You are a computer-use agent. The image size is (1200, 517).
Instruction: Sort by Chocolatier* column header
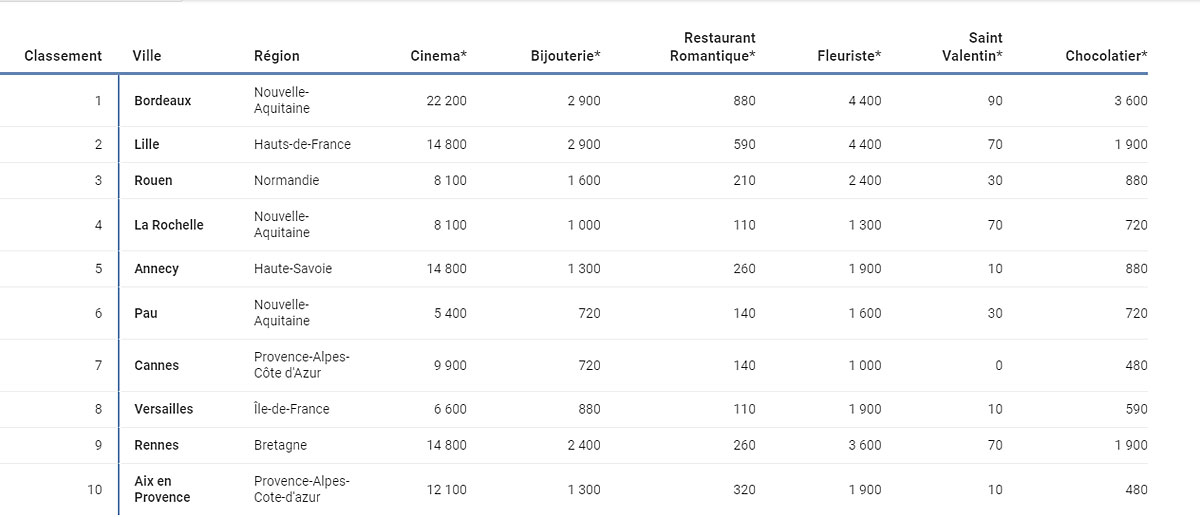point(1106,56)
